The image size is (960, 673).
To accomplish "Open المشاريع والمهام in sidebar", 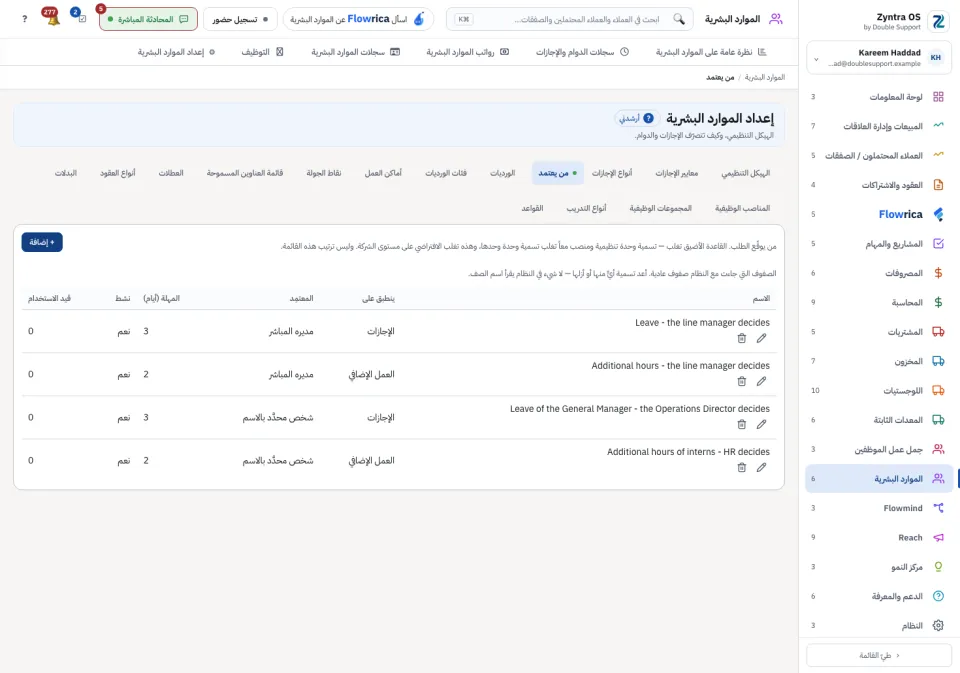I will (879, 244).
